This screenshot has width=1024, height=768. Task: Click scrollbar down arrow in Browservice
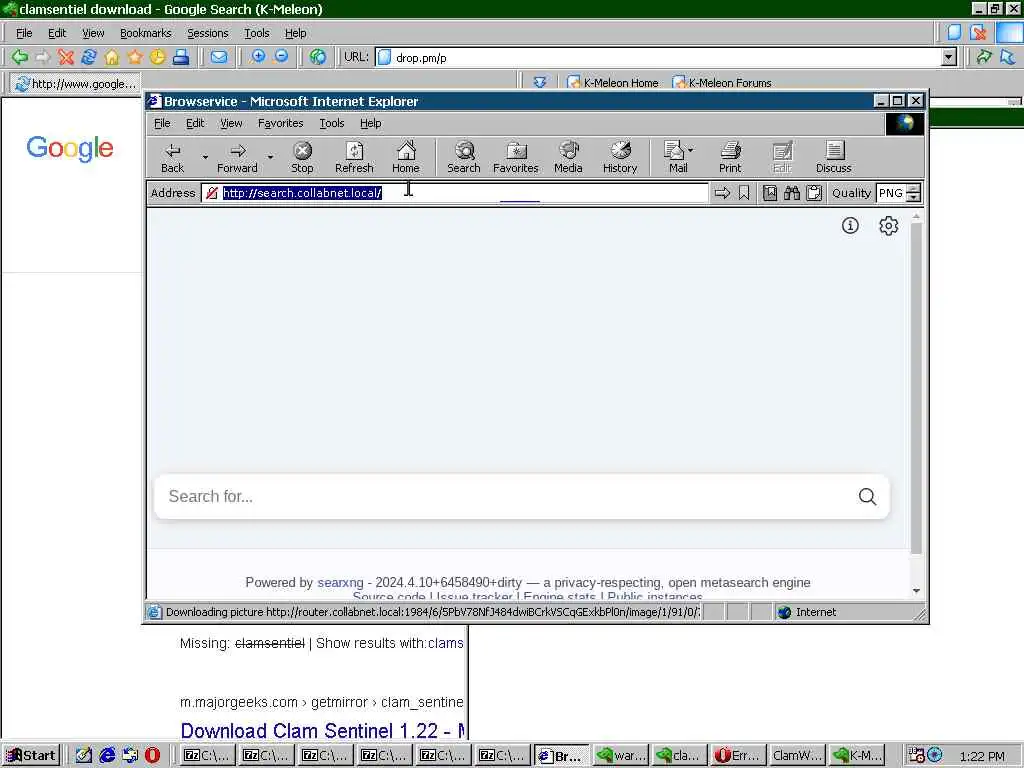916,590
